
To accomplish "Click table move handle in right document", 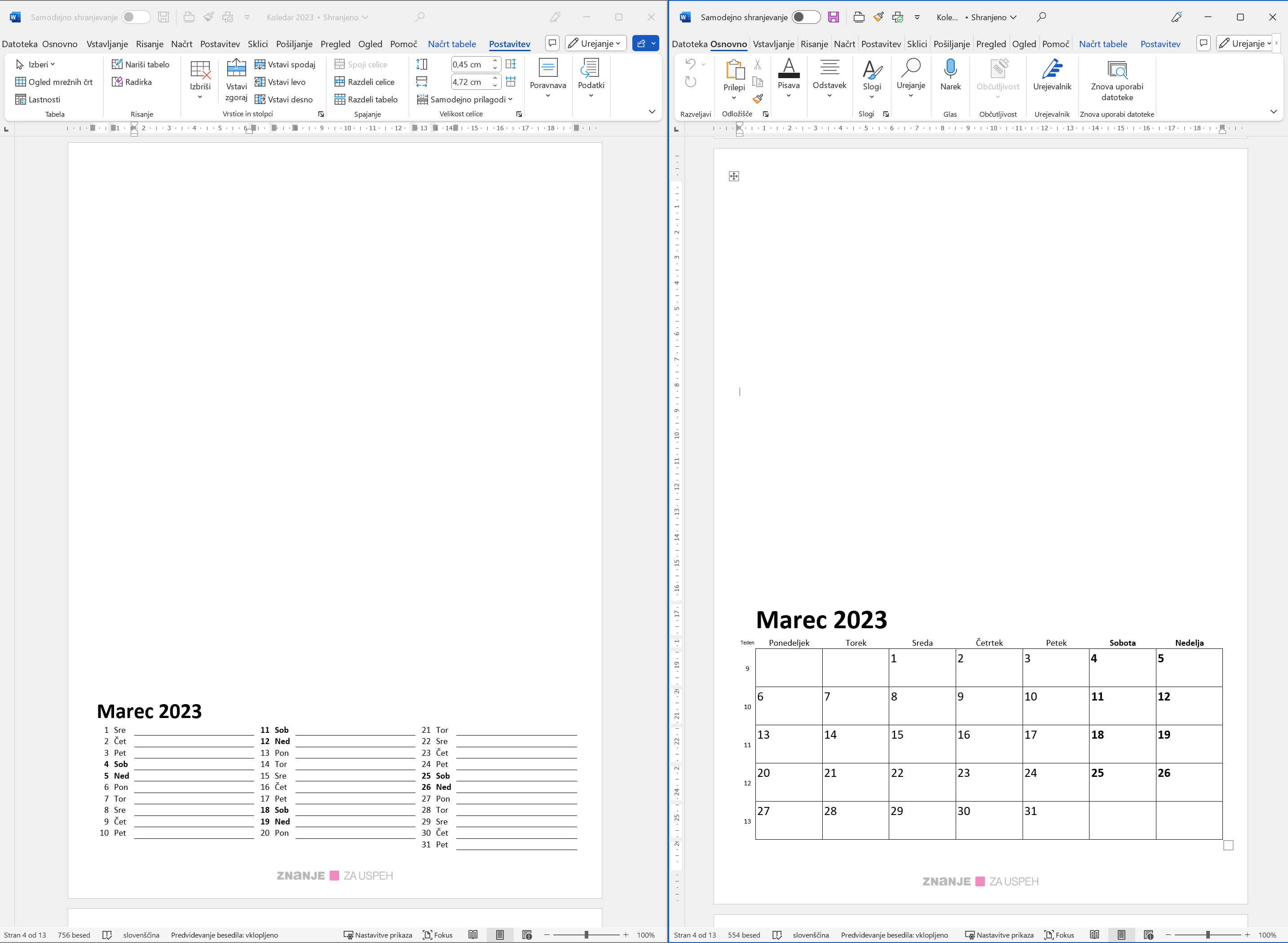I will point(734,176).
